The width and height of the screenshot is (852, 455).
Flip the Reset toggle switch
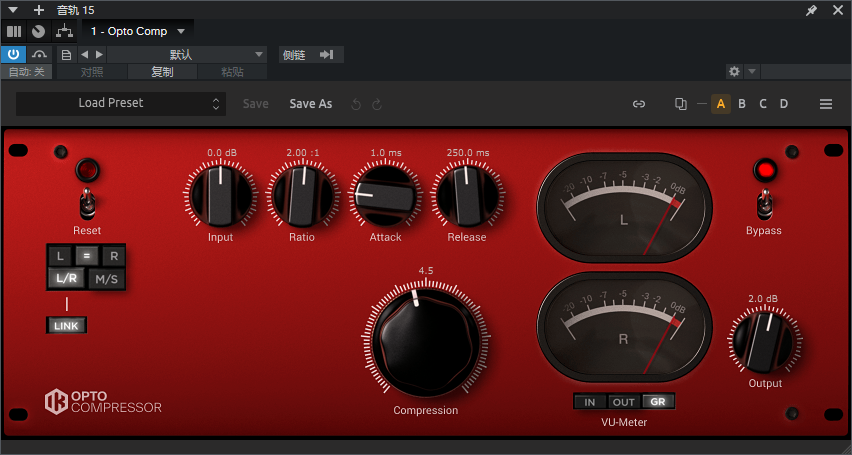coord(87,202)
